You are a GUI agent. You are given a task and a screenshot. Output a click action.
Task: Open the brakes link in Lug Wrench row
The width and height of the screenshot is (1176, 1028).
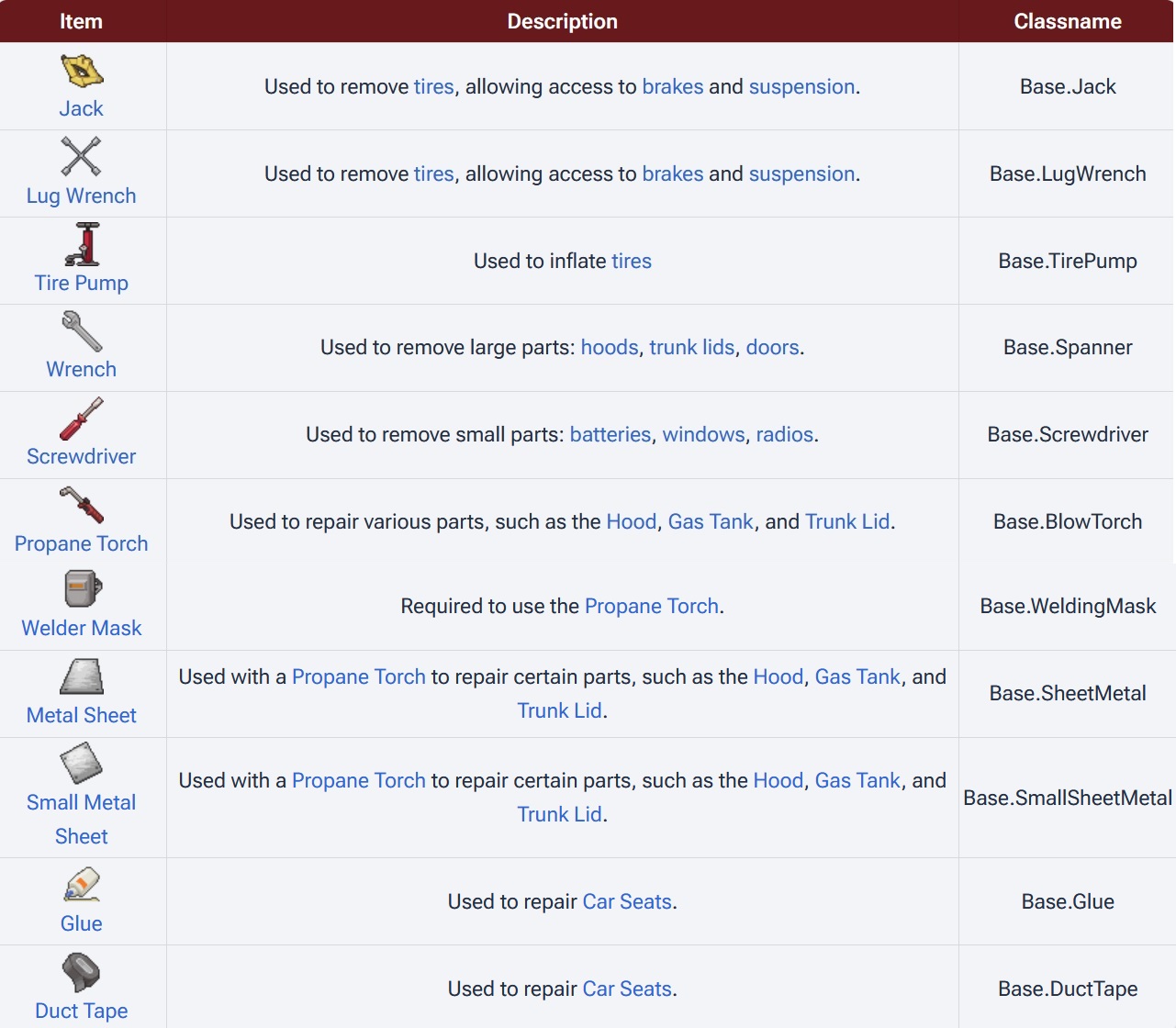tap(673, 173)
